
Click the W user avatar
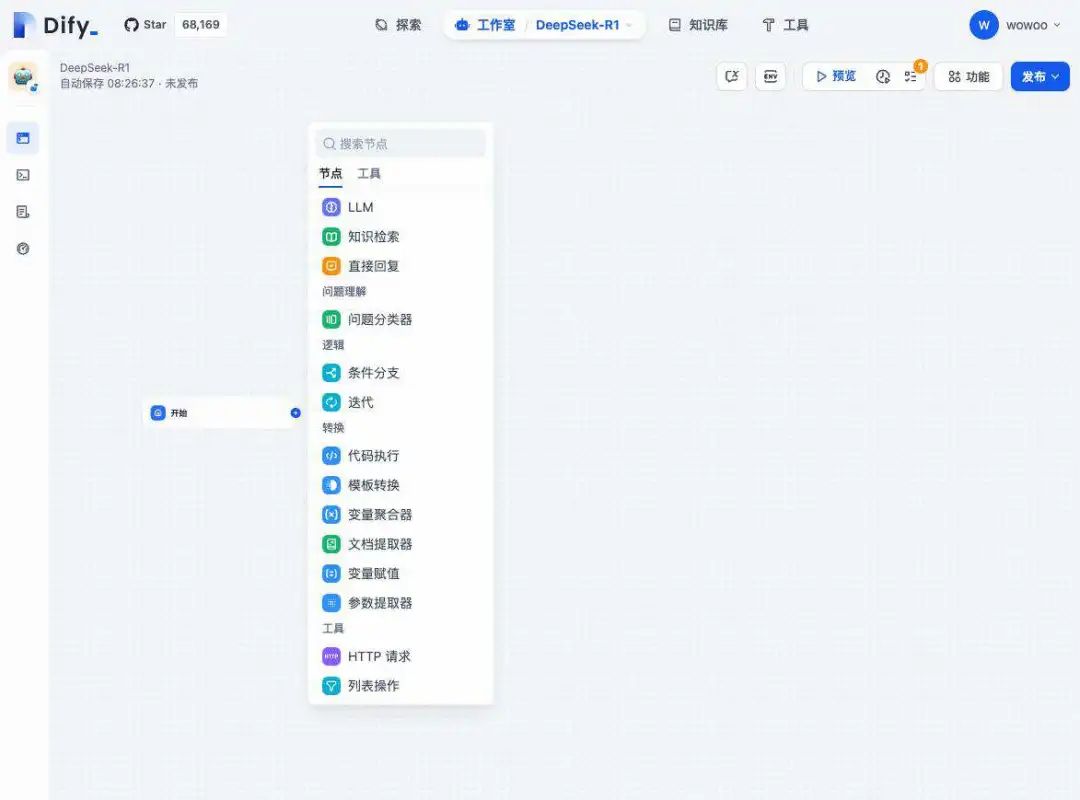(984, 25)
